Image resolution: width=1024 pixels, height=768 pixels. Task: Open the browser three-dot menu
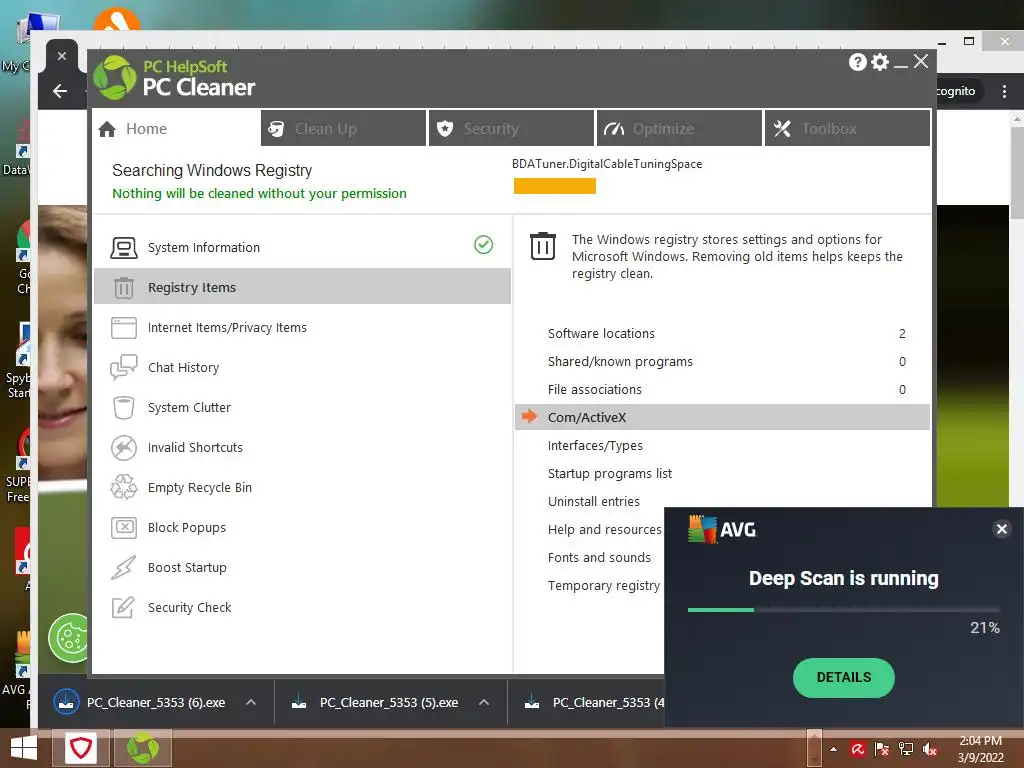[1004, 91]
